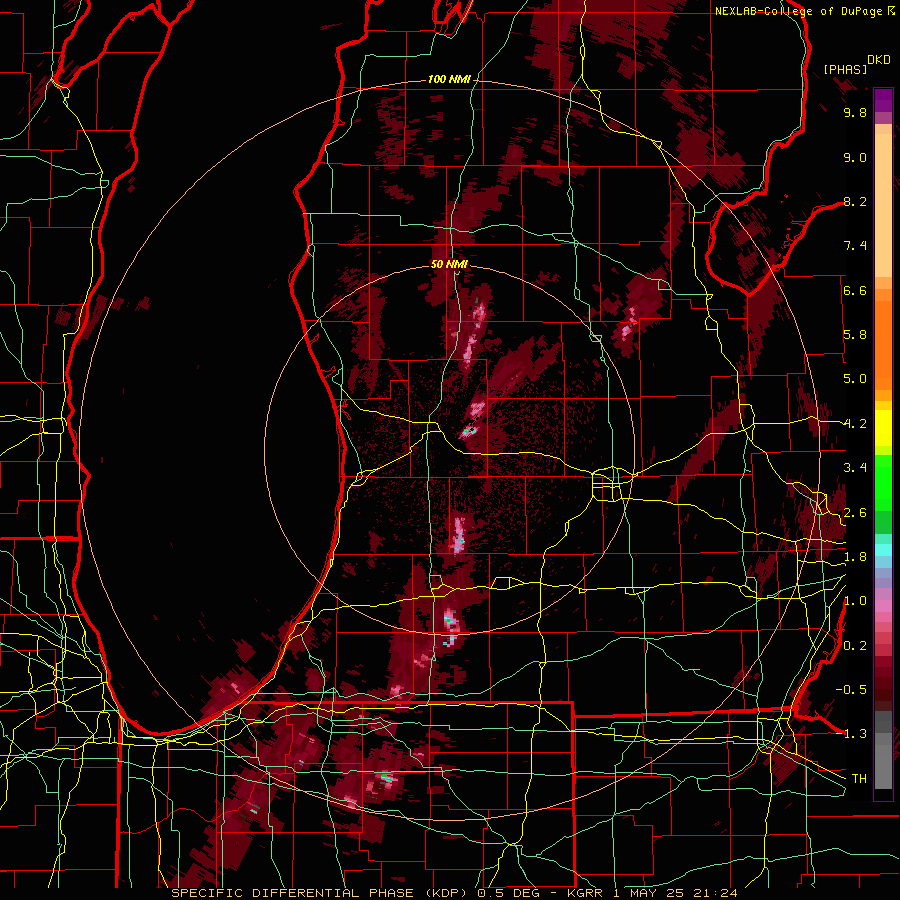Click the "3.4" legend value
This screenshot has width=900, height=900.
point(855,468)
